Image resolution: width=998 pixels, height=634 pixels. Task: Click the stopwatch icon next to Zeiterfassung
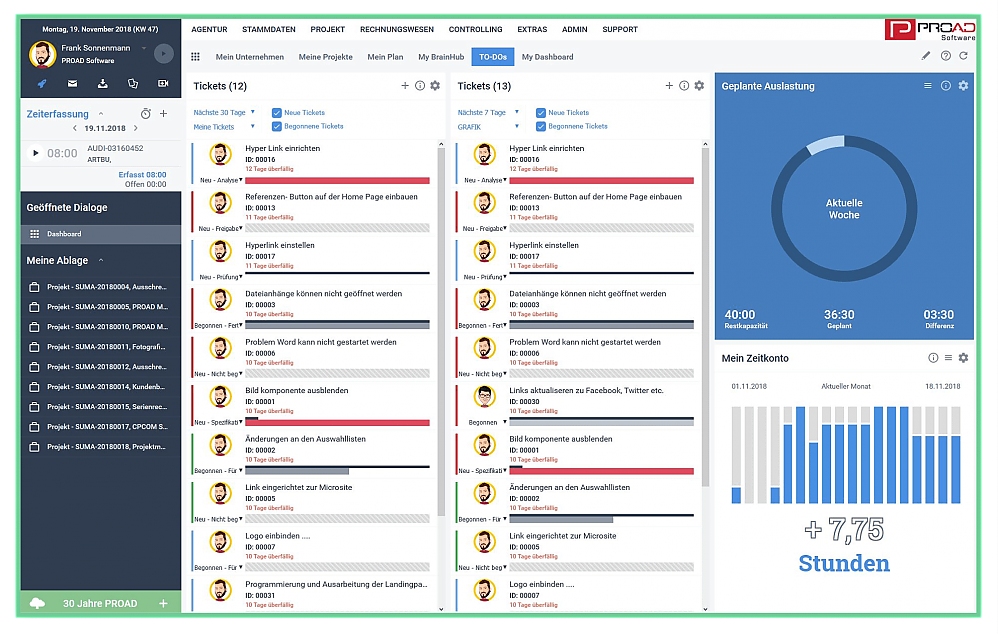coord(145,113)
